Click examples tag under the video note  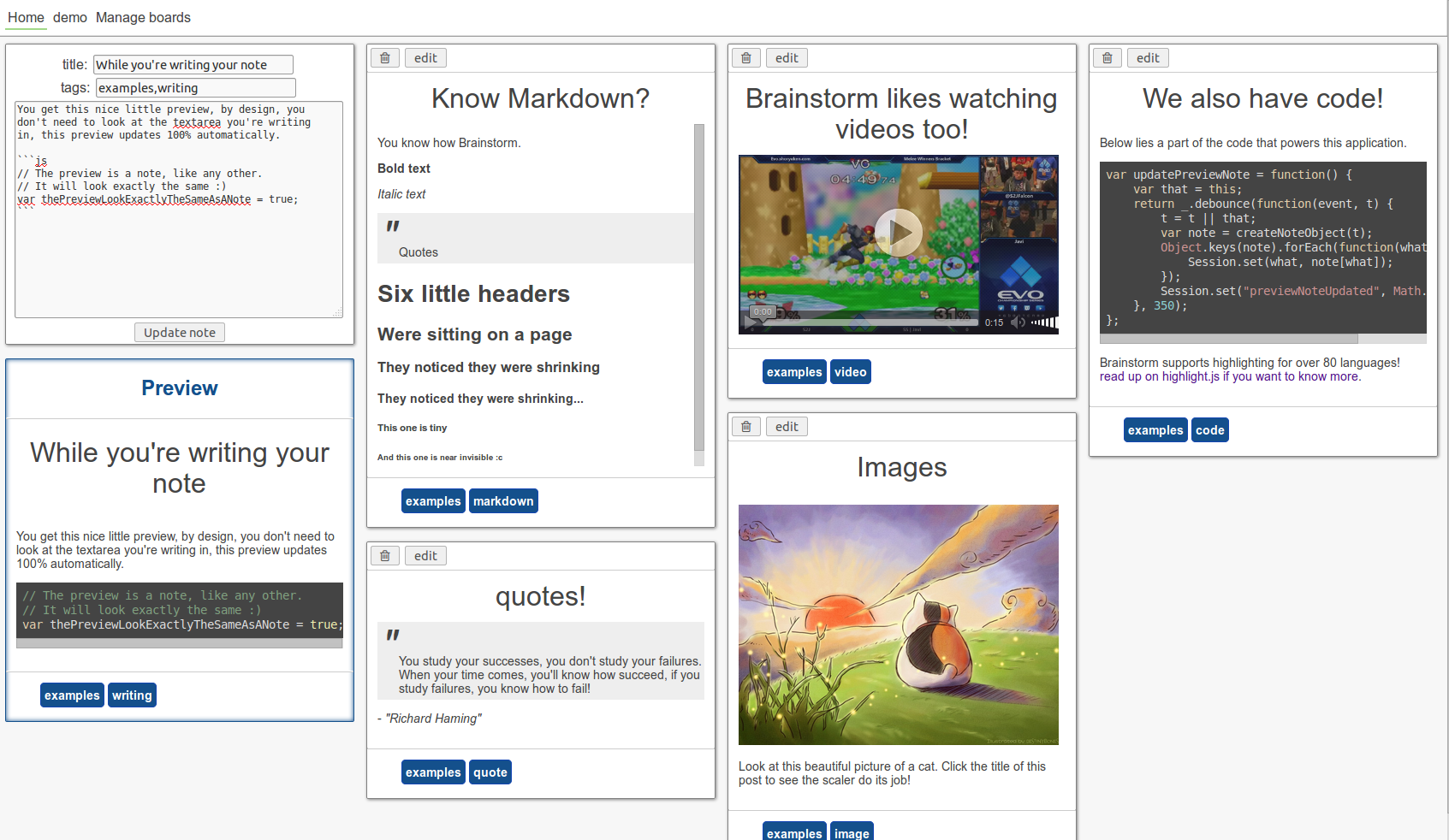pyautogui.click(x=794, y=372)
